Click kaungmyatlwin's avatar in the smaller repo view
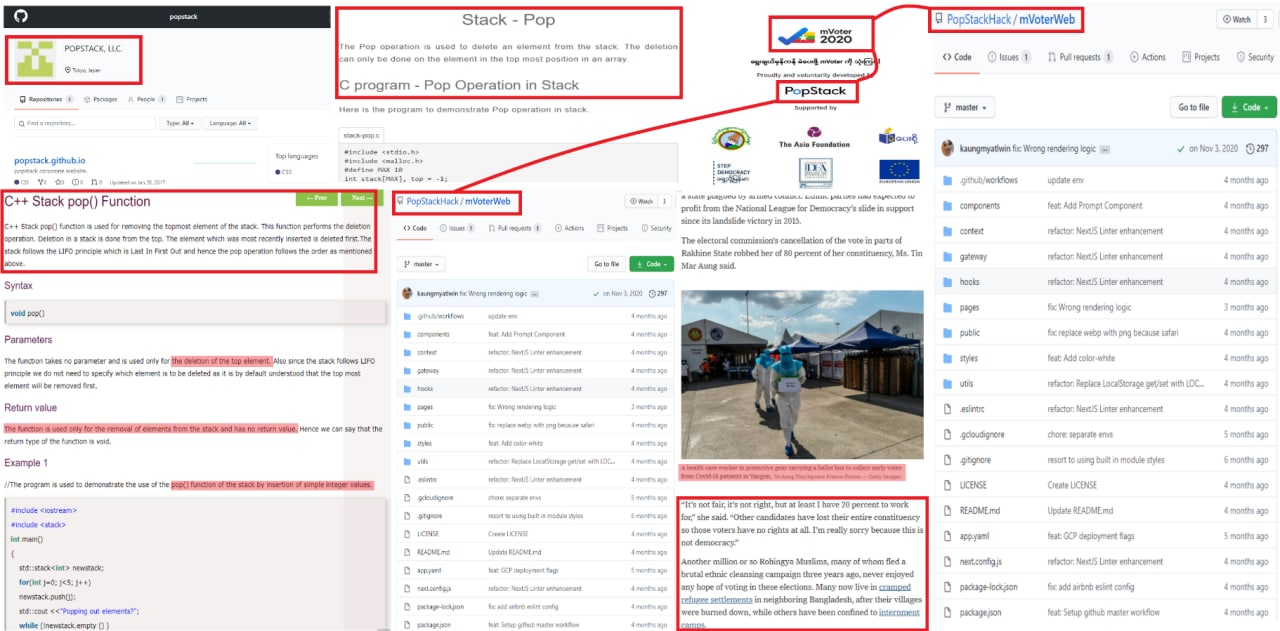Viewport: 1280px width, 631px height. pos(407,293)
